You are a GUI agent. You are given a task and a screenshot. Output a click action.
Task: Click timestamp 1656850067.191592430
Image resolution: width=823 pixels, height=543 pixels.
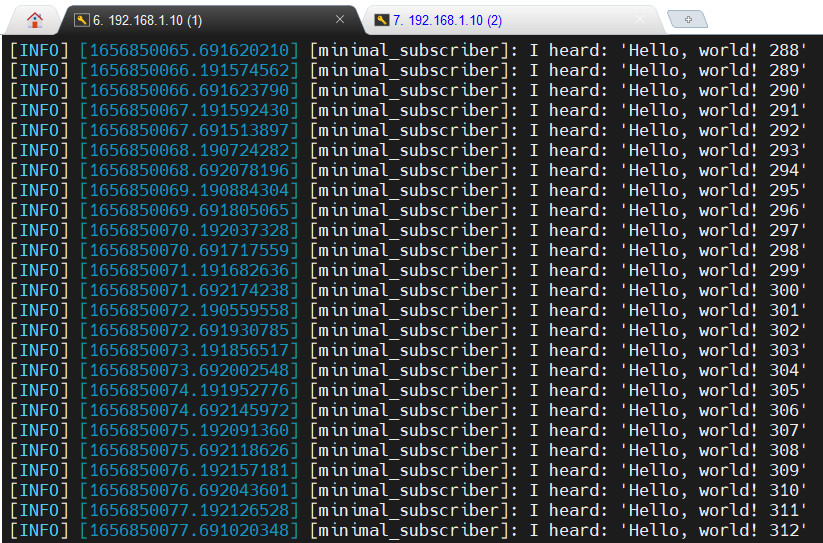189,110
